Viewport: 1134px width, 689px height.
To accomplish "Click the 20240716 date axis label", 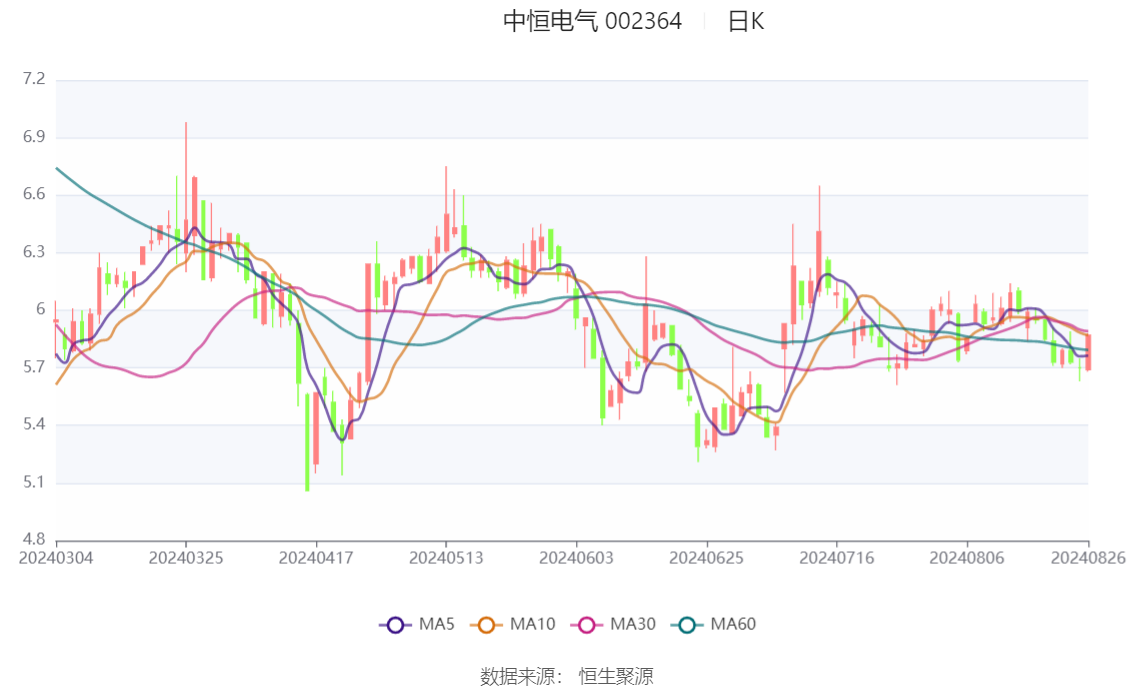I will 837,558.
